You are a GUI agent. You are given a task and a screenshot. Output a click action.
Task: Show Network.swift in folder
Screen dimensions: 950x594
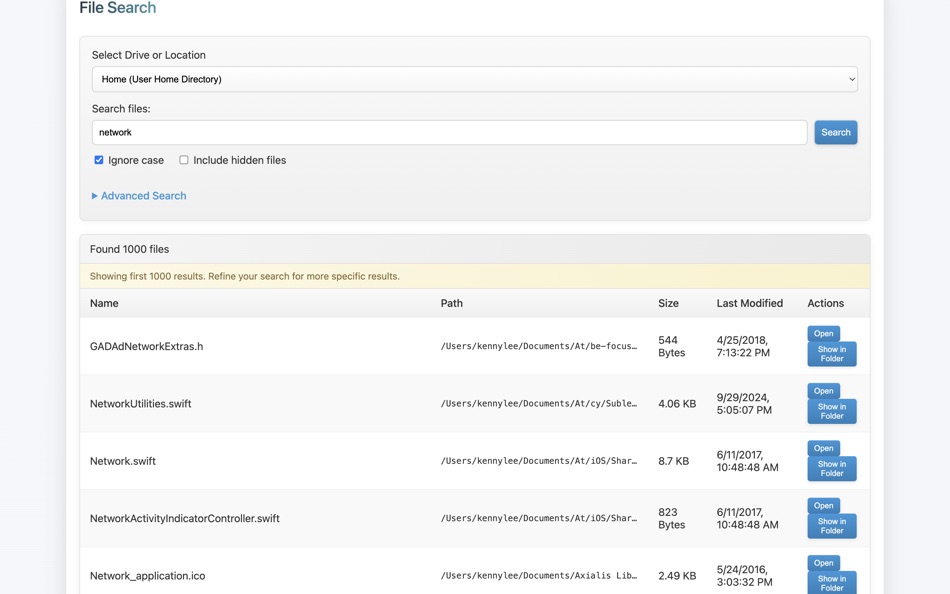831,468
